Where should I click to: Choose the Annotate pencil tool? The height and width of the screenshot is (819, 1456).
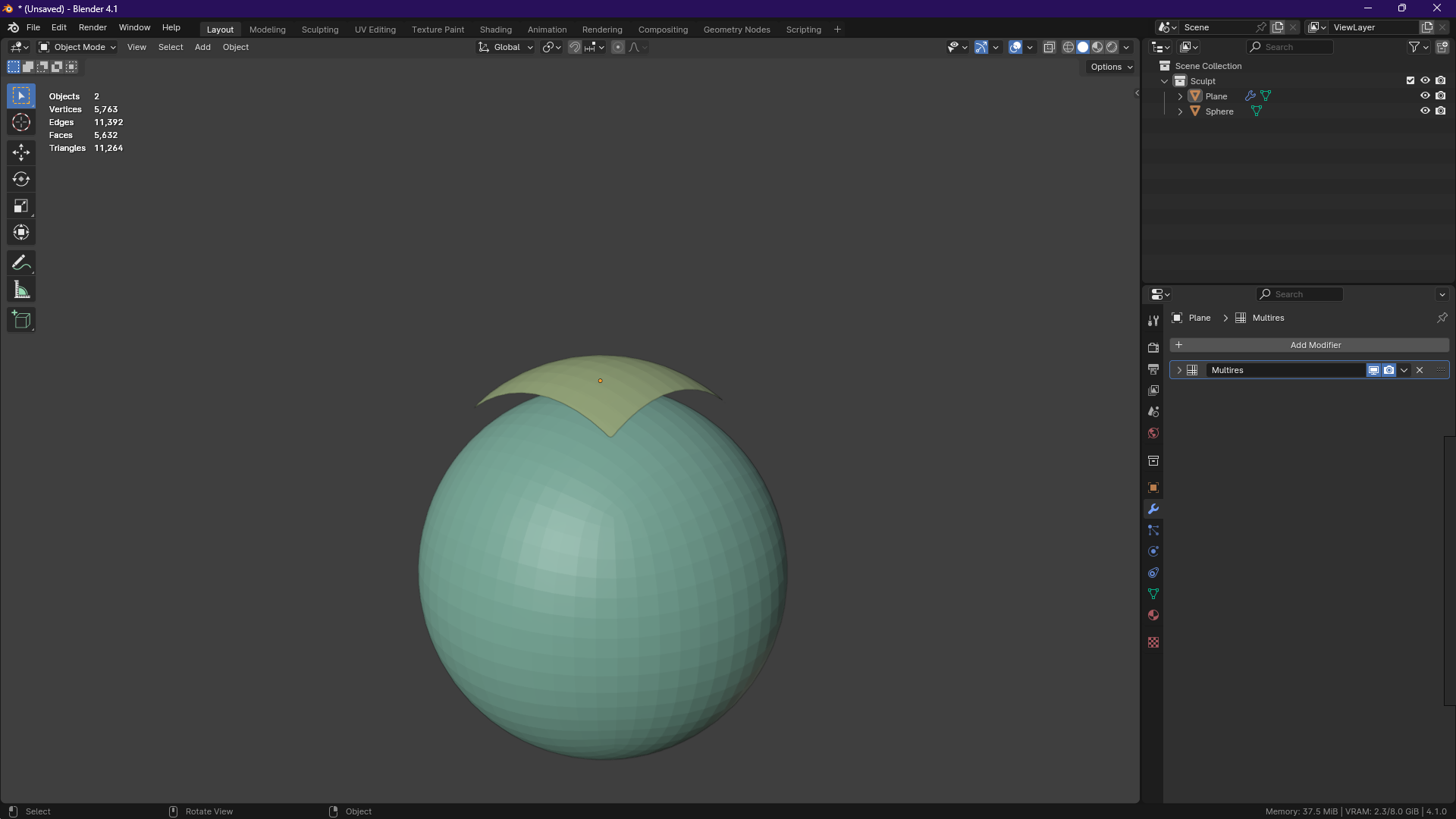21,263
